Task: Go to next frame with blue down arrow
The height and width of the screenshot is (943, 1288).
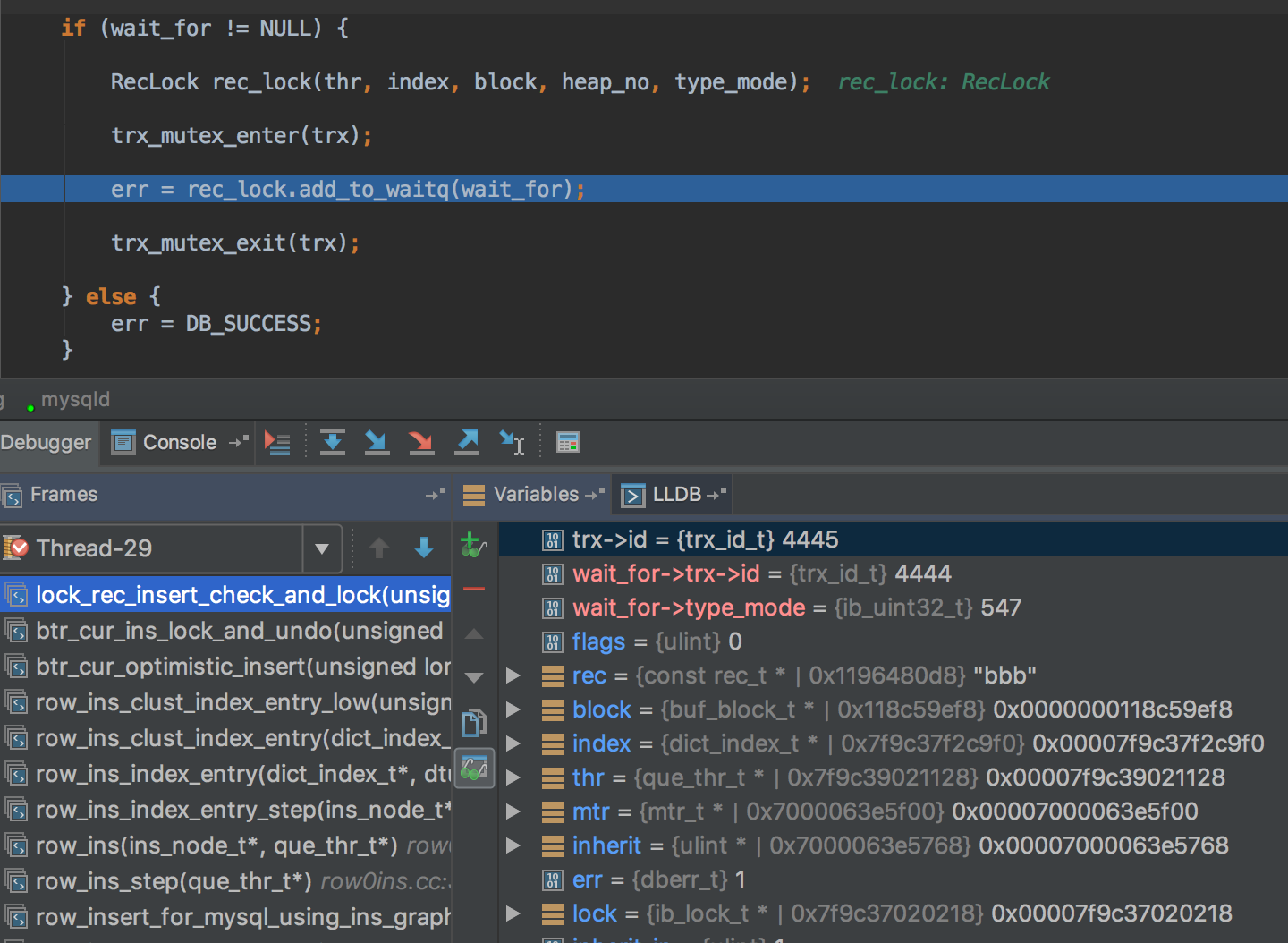Action: (x=424, y=548)
